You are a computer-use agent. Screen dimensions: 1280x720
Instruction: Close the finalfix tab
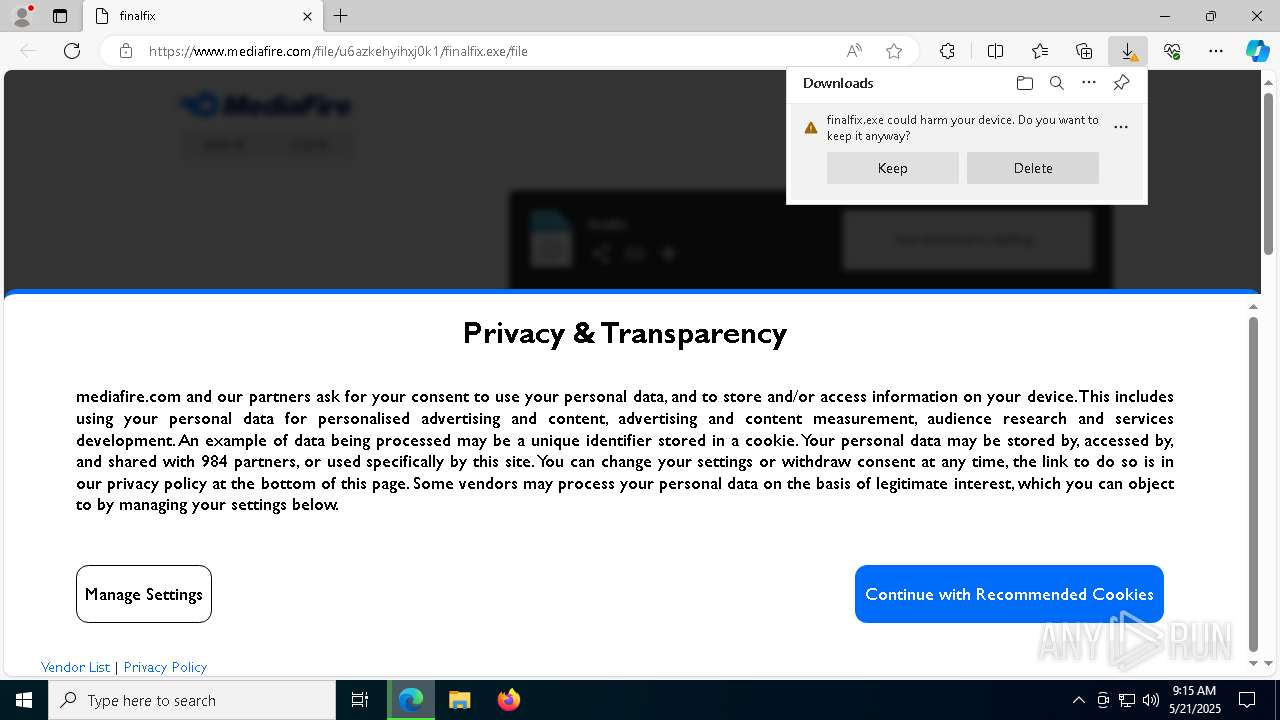pos(307,16)
